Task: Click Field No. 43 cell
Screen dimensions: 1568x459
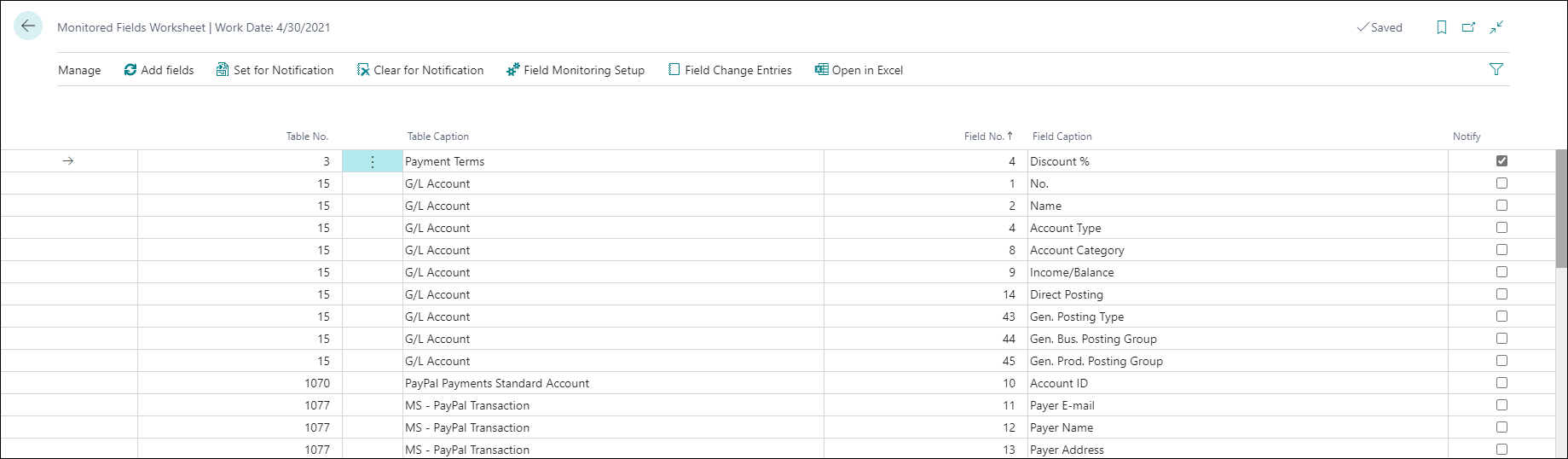Action: tap(926, 317)
